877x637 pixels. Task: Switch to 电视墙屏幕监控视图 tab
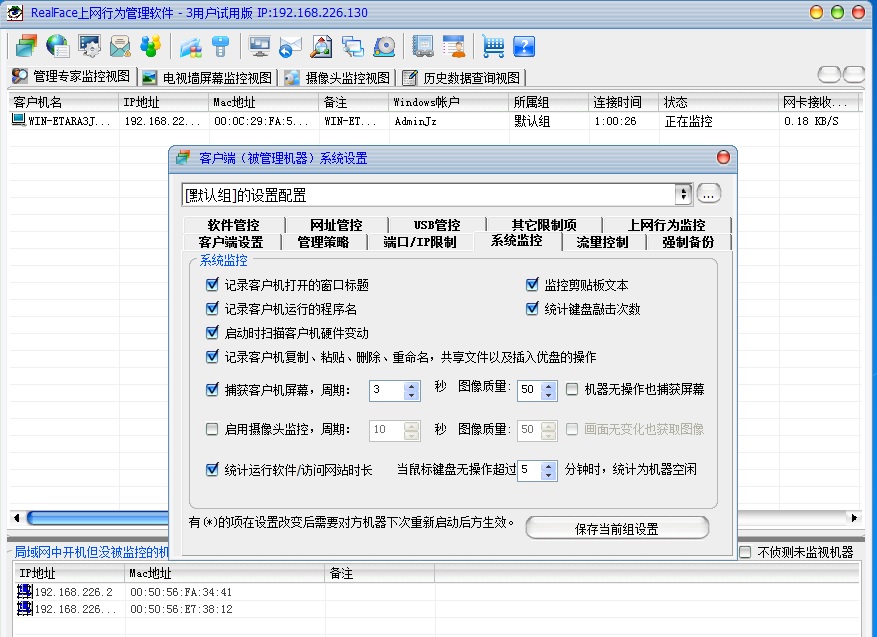[208, 78]
